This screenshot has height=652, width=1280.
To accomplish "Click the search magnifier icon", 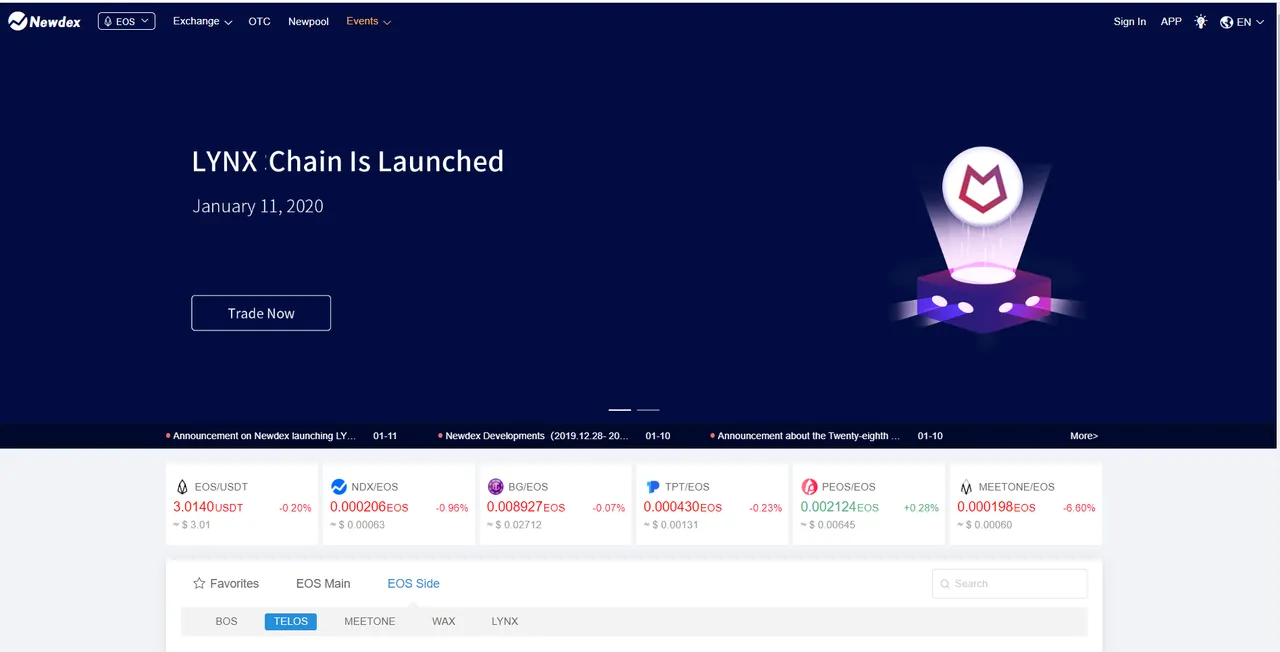I will coord(944,583).
